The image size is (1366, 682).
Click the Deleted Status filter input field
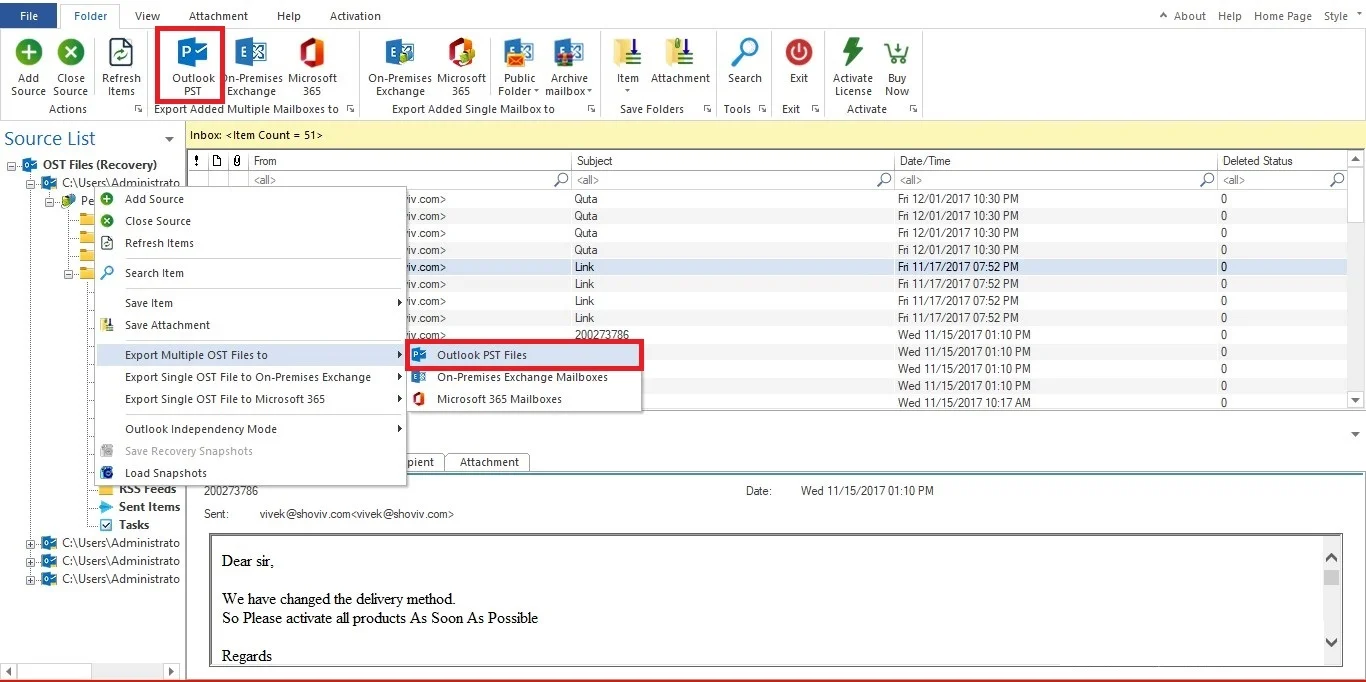click(1283, 180)
